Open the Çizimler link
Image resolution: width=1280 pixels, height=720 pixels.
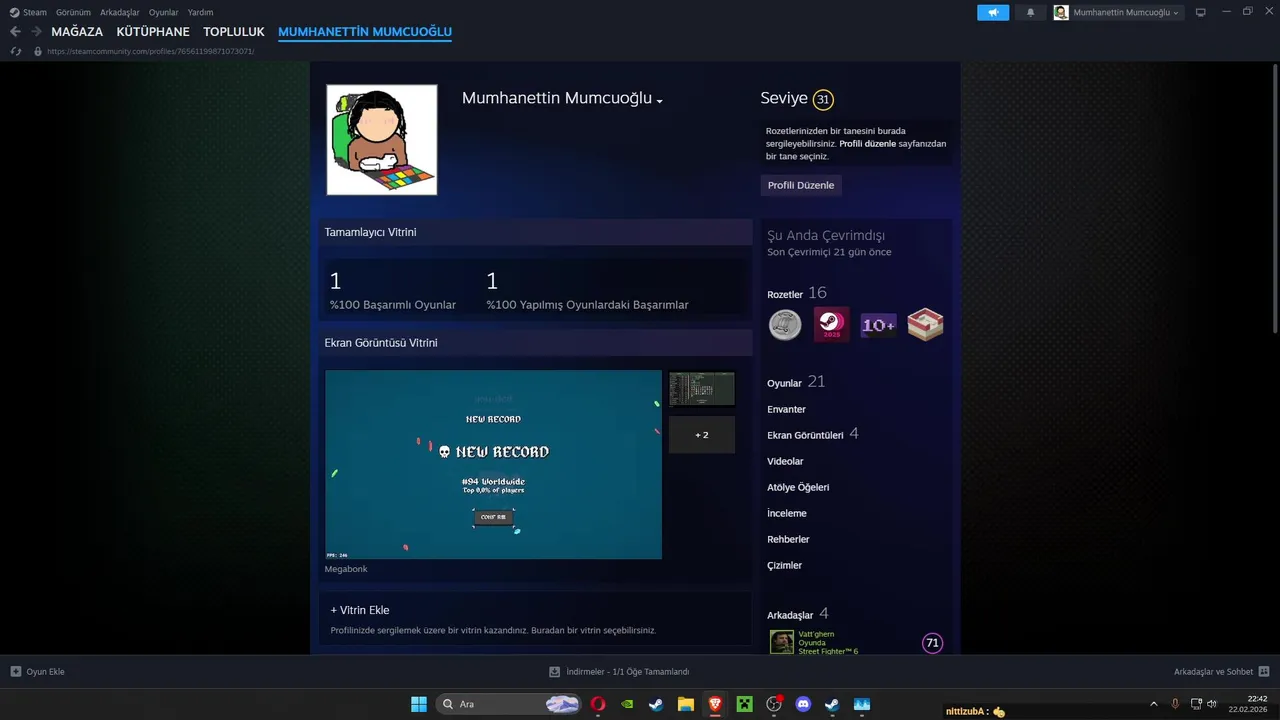pyautogui.click(x=784, y=565)
